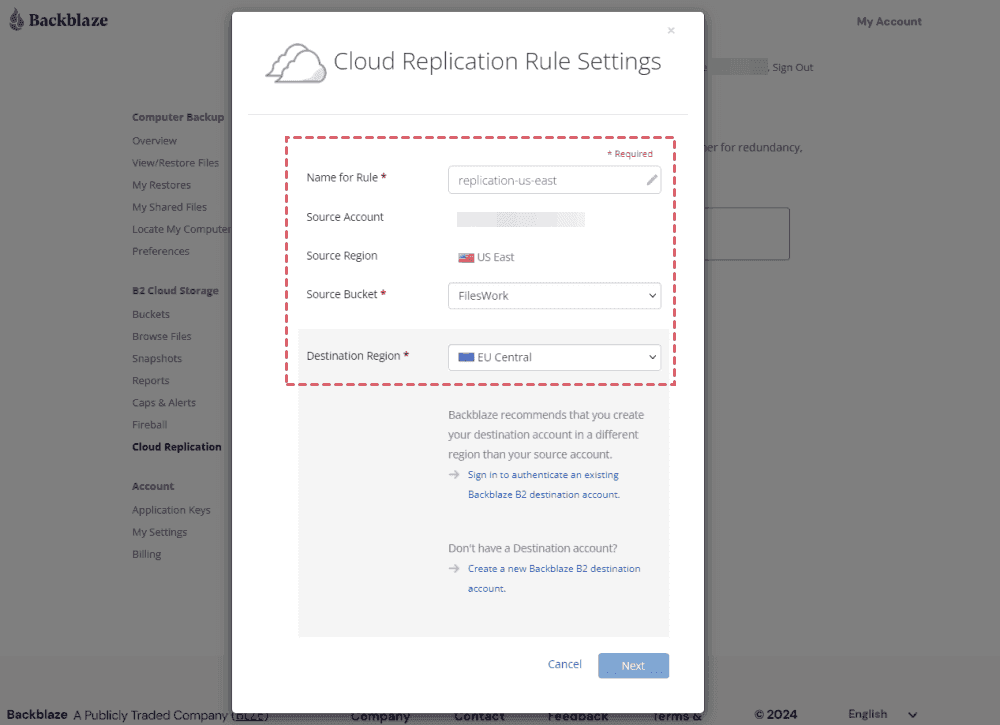Image resolution: width=1000 pixels, height=725 pixels.
Task: Click the pencil icon in rule name field
Action: (x=651, y=180)
